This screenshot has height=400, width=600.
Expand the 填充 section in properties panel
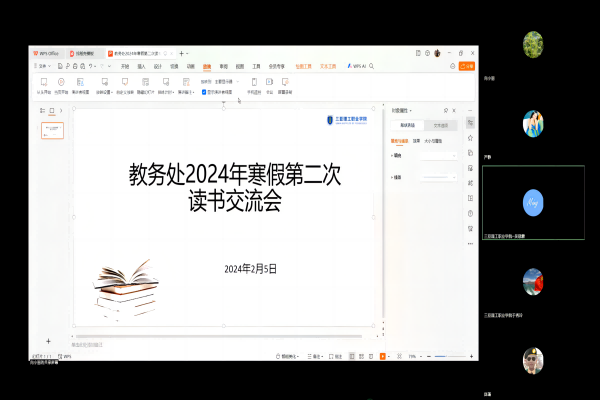tap(393, 155)
